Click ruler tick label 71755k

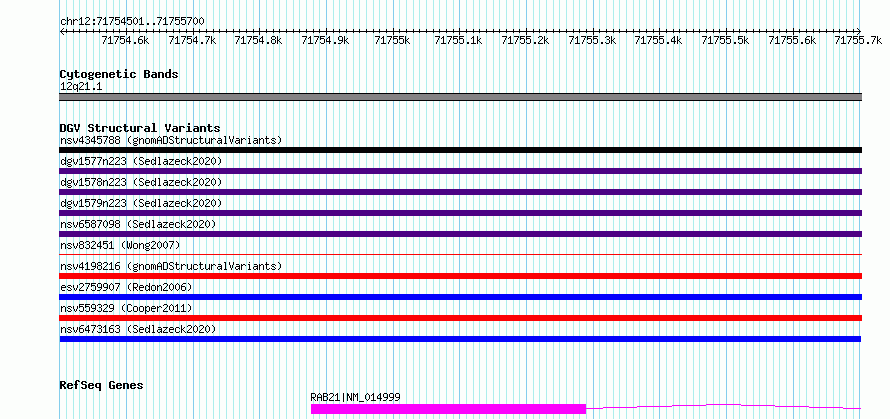(392, 40)
